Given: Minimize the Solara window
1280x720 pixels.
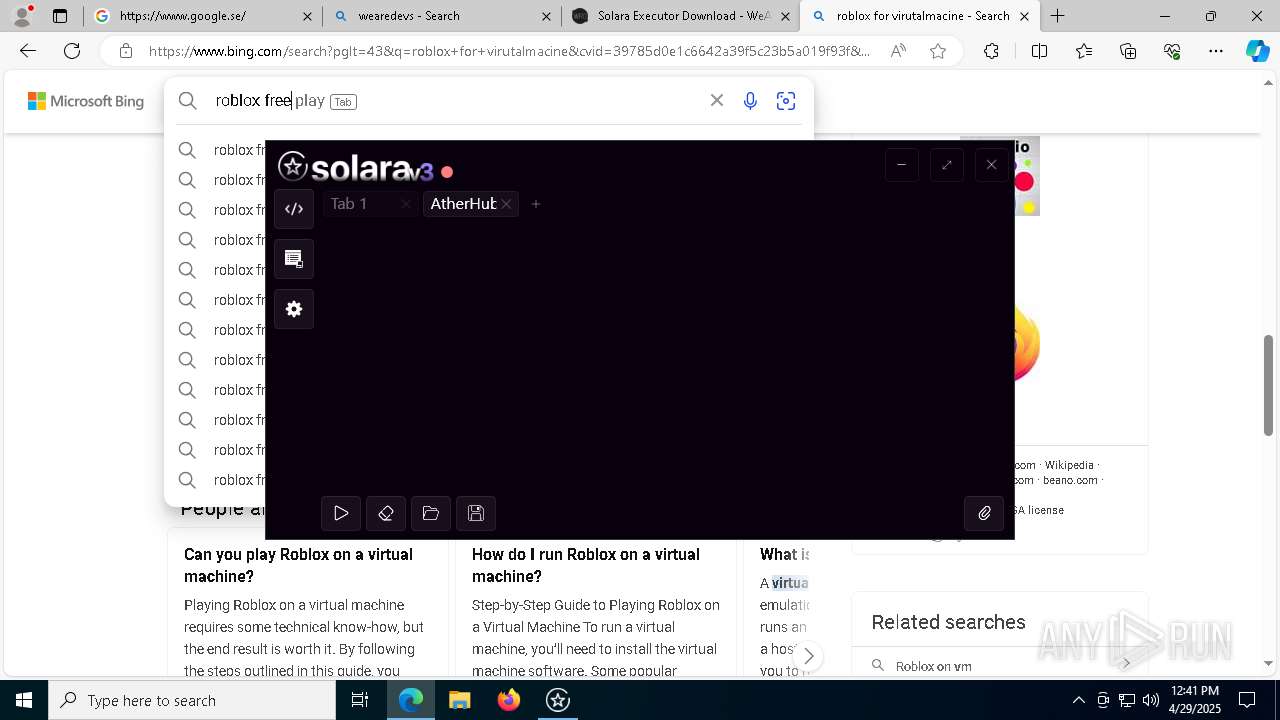Looking at the screenshot, I should 901,165.
